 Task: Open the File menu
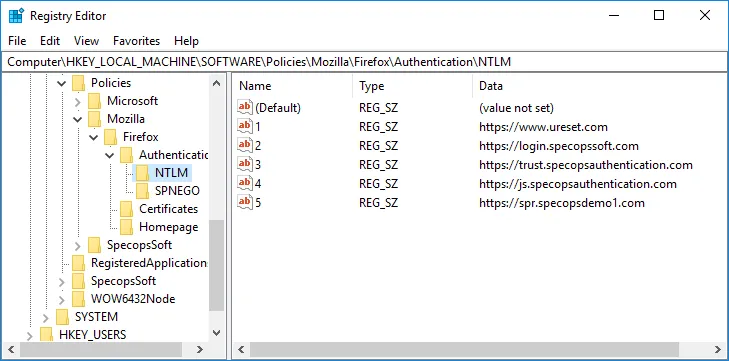pyautogui.click(x=17, y=41)
